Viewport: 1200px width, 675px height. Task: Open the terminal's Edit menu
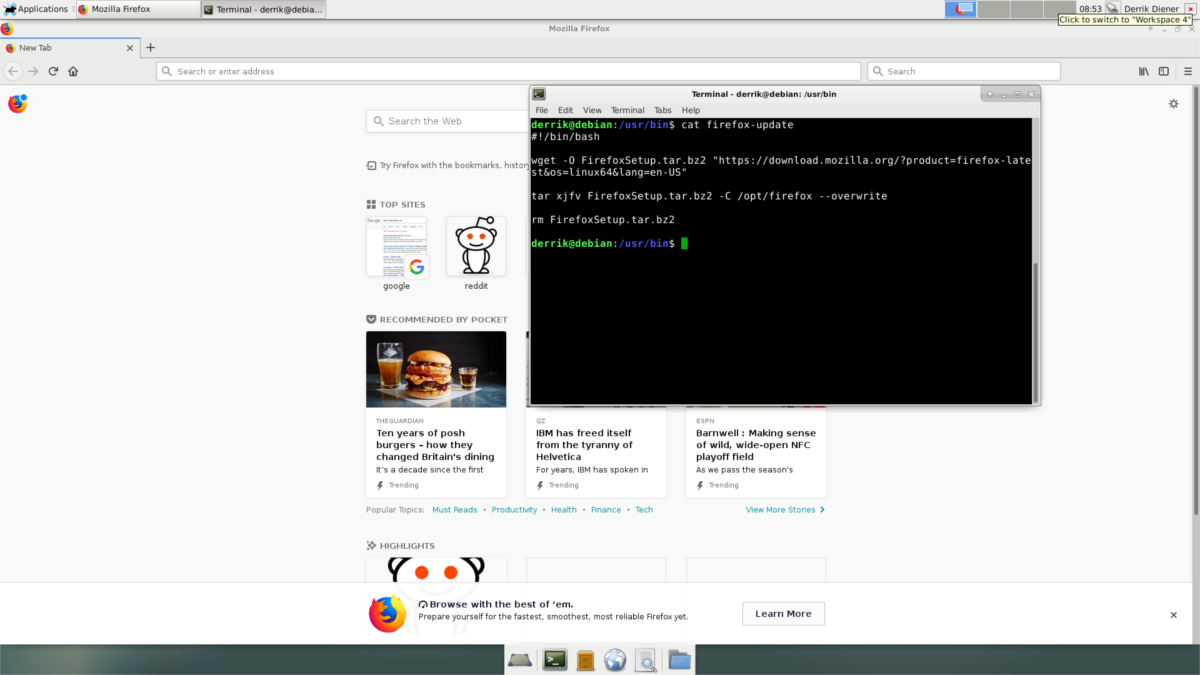tap(565, 110)
